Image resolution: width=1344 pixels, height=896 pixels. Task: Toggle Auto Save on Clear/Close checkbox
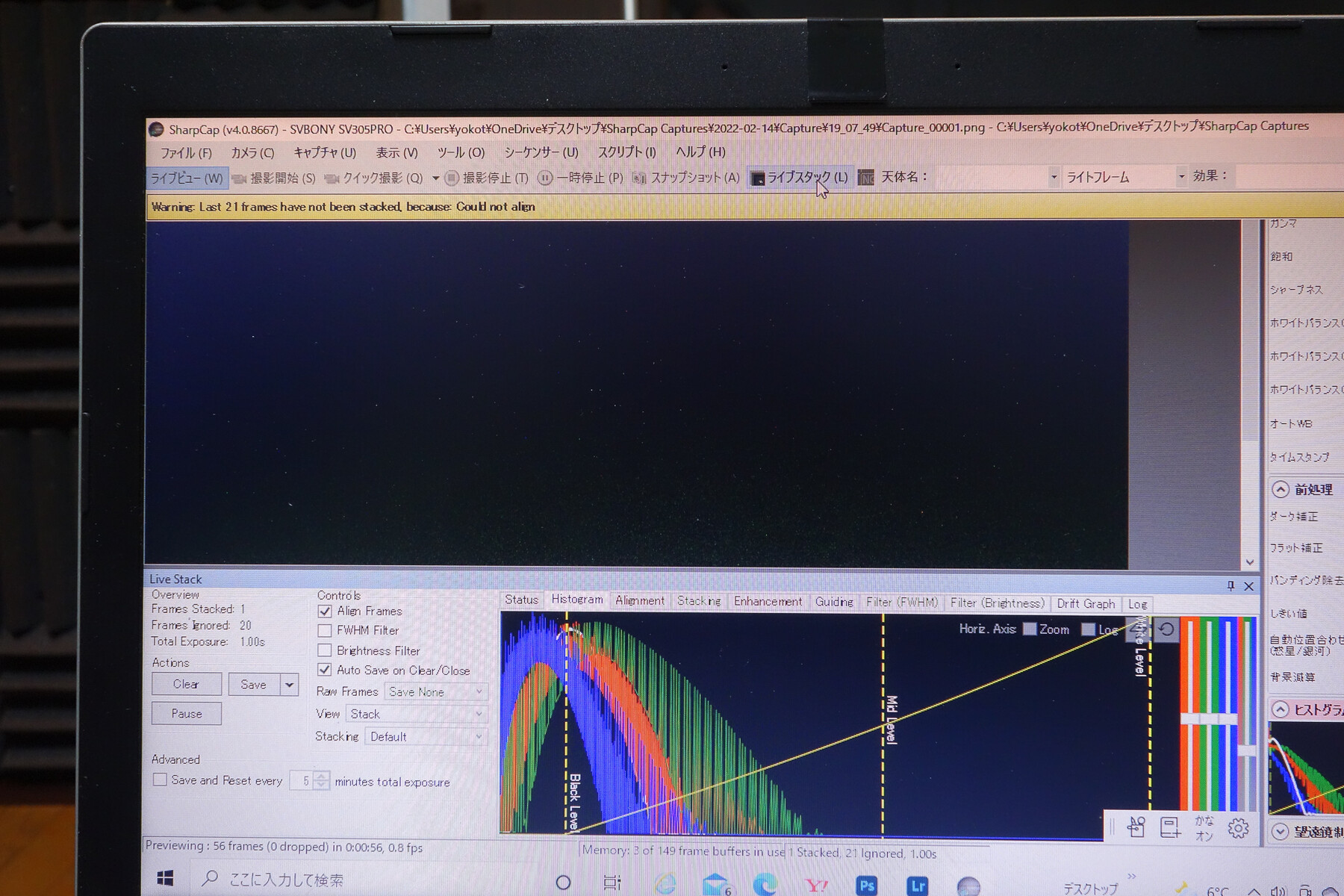[x=325, y=671]
